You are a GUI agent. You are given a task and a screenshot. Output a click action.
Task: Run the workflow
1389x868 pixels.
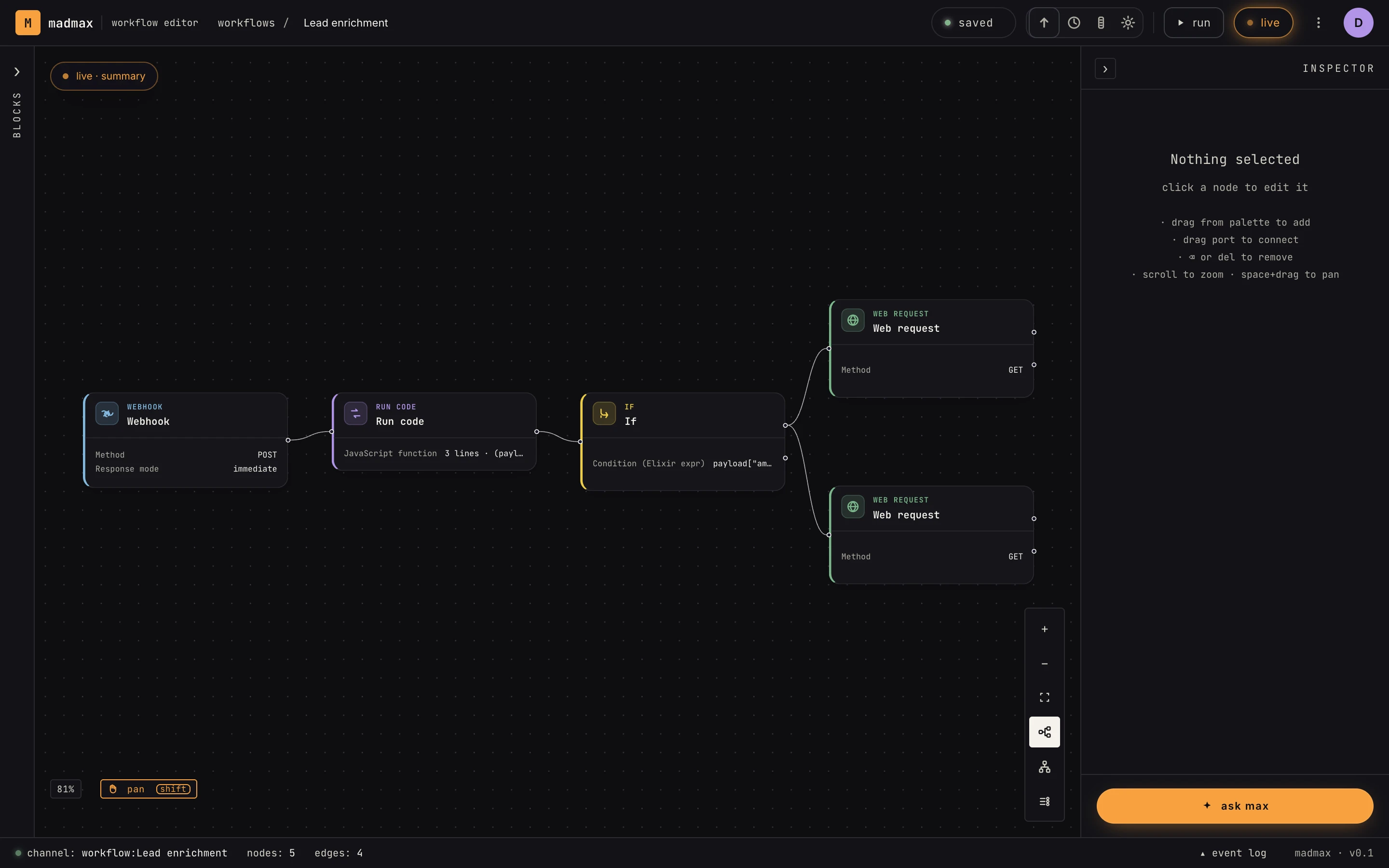tap(1194, 23)
